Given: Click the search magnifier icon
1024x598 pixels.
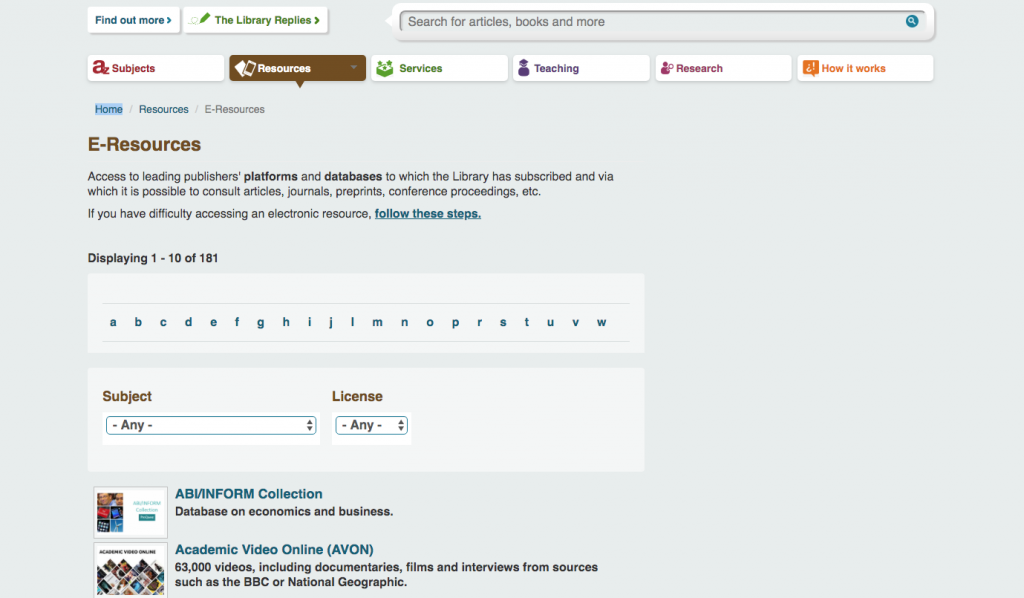Looking at the screenshot, I should click(912, 21).
